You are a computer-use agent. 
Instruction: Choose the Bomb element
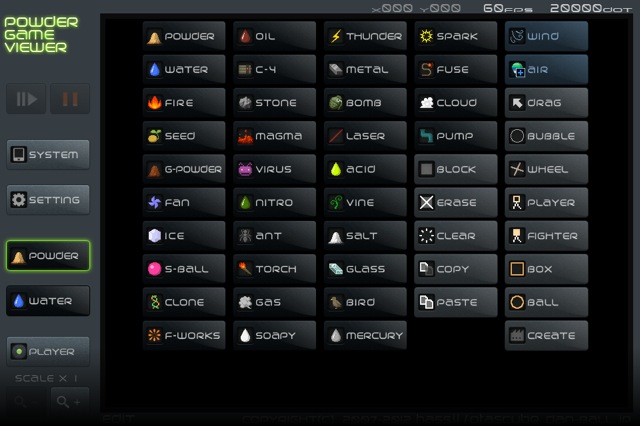pyautogui.click(x=365, y=102)
